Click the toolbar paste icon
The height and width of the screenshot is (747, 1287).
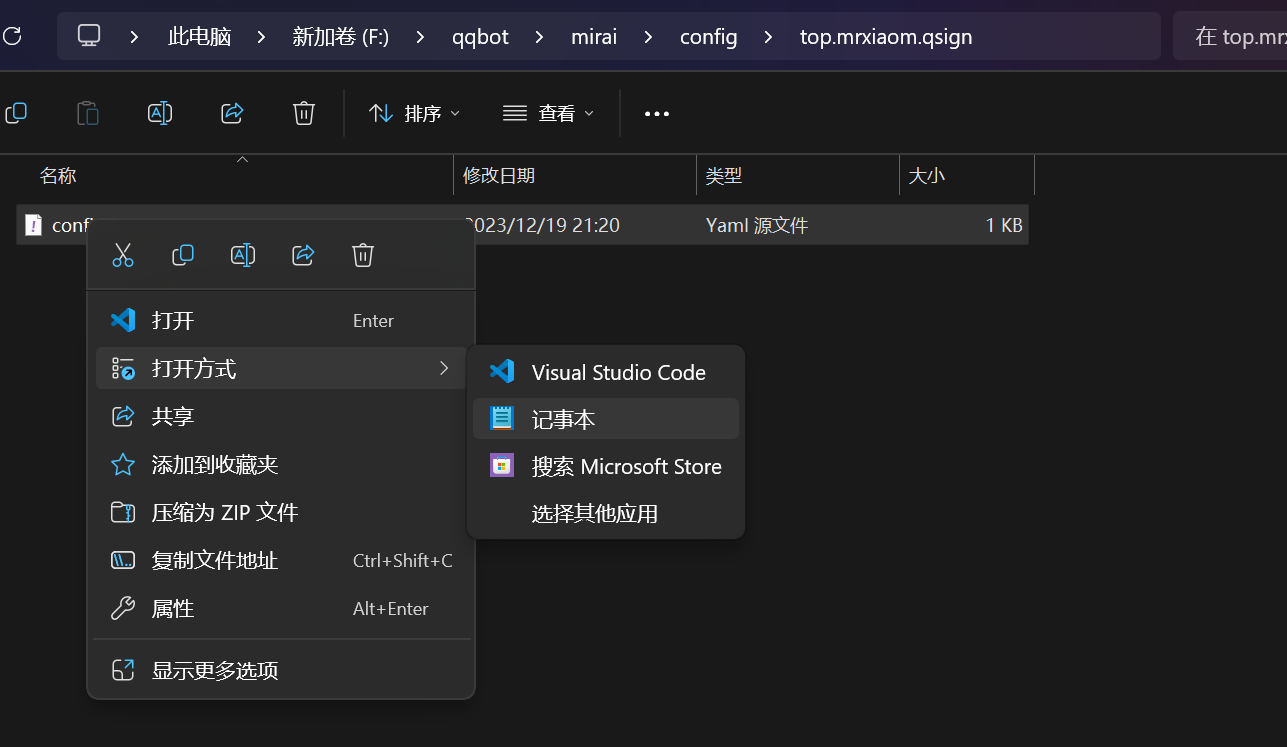[88, 113]
